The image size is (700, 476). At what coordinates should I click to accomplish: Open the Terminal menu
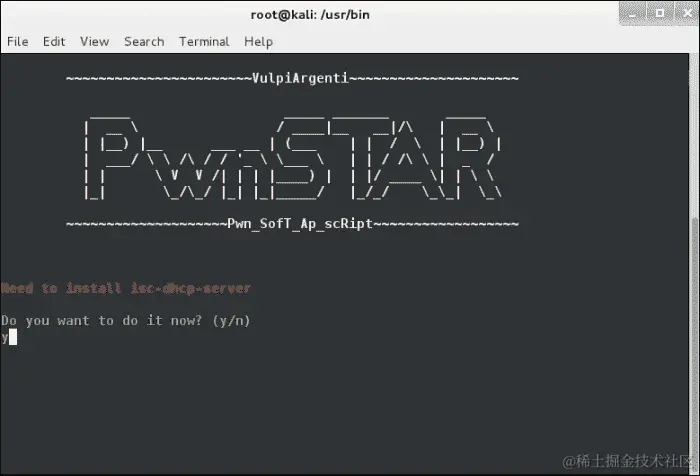point(204,42)
